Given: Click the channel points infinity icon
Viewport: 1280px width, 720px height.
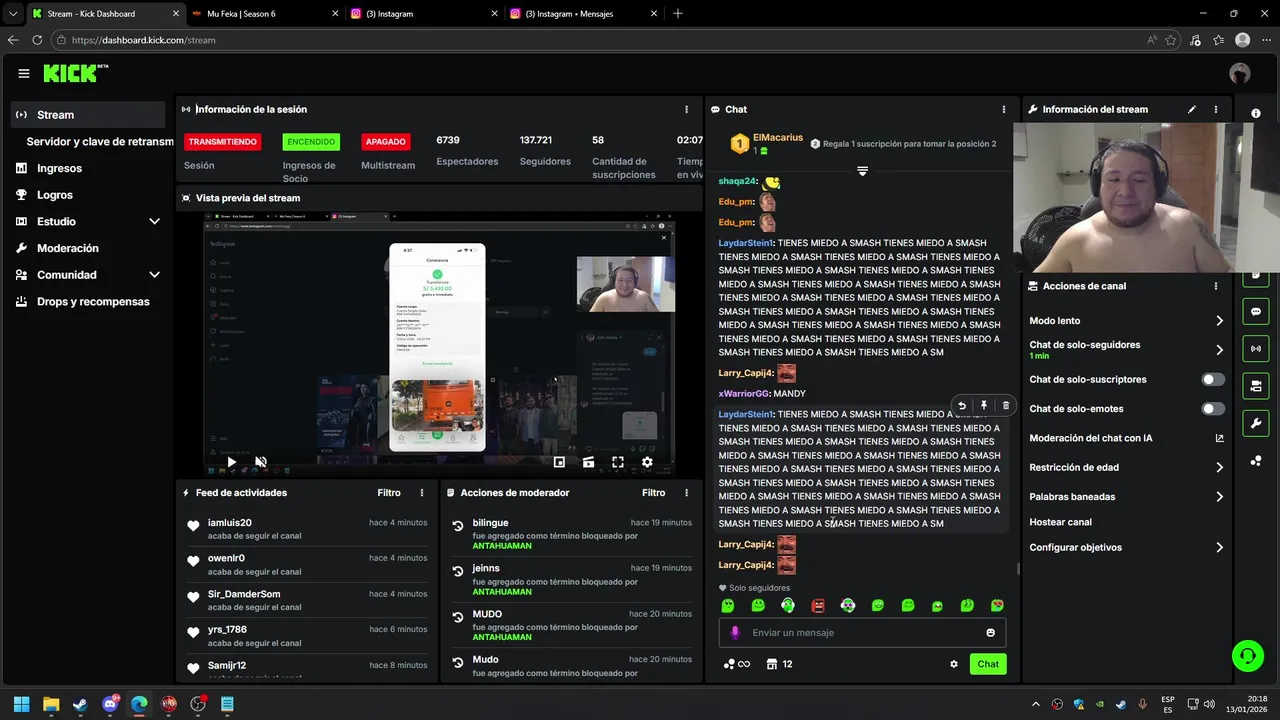Looking at the screenshot, I should 736,664.
